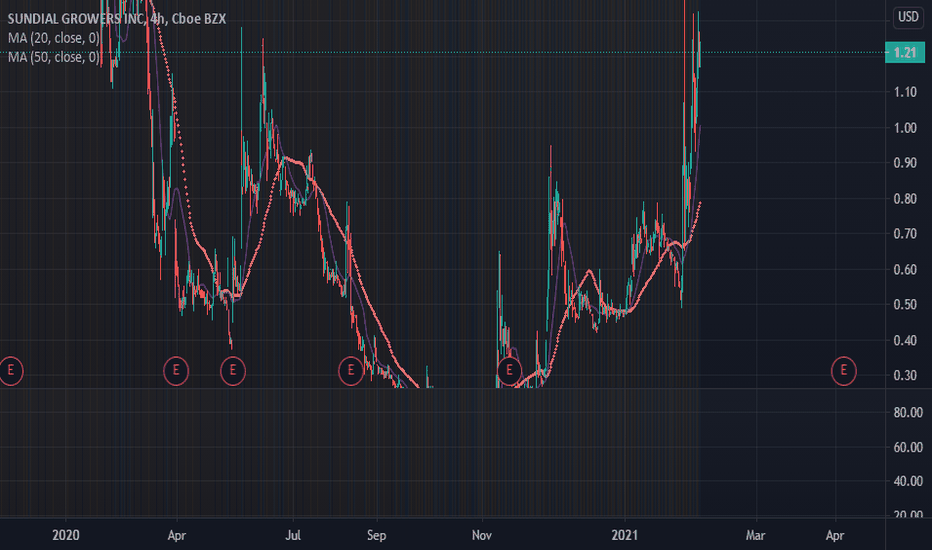Click the 2021 time axis label

pyautogui.click(x=624, y=535)
